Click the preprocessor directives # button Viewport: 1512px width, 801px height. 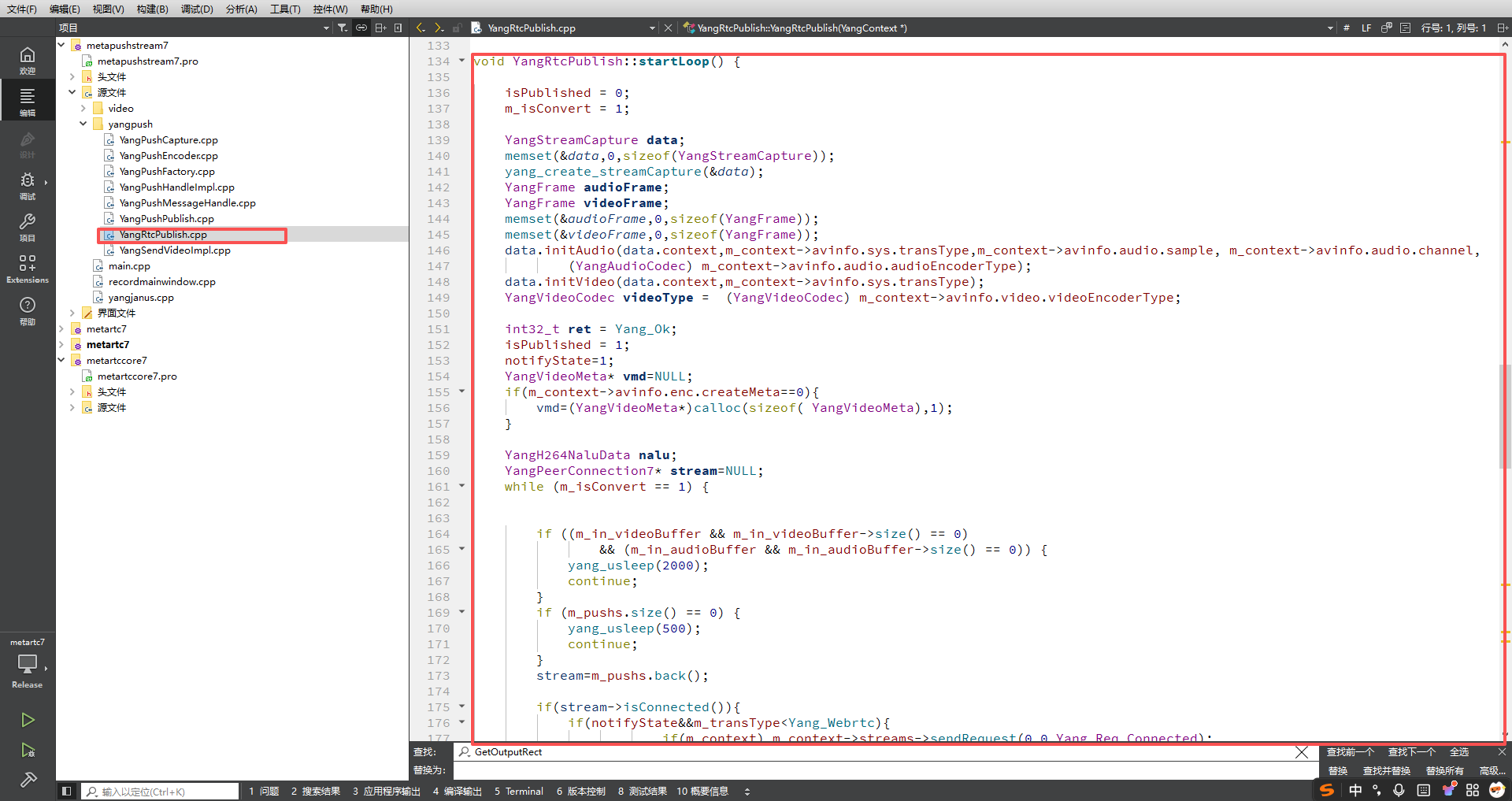click(x=1347, y=28)
